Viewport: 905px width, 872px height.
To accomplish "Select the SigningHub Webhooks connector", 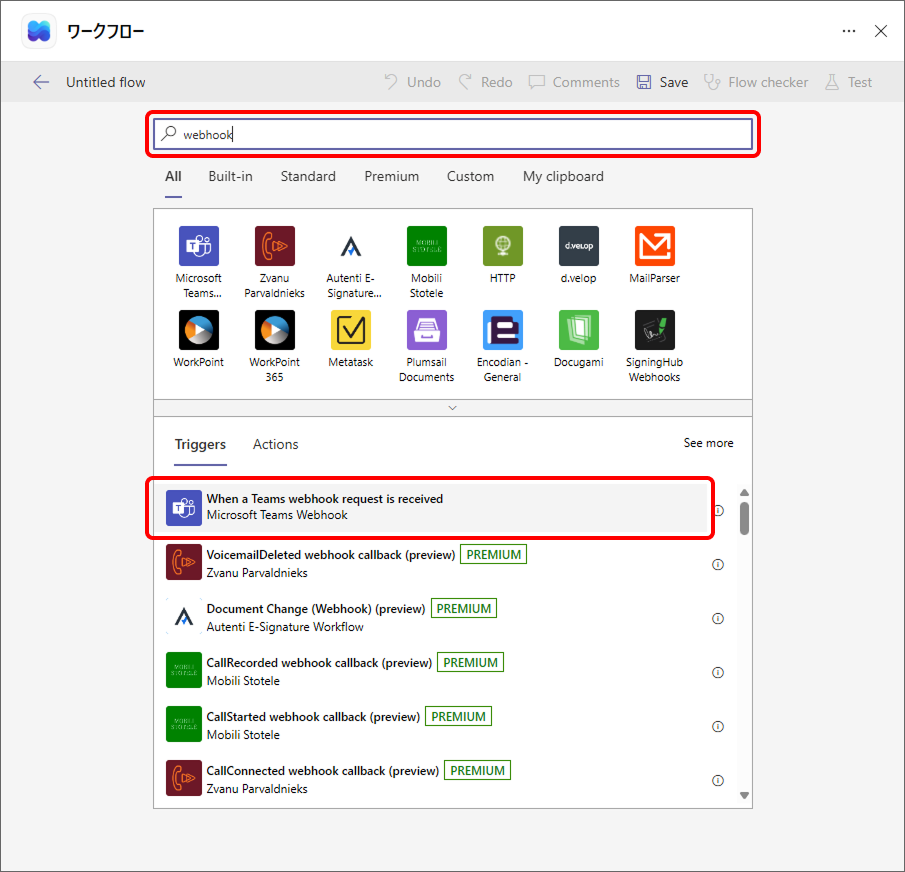I will tap(655, 330).
